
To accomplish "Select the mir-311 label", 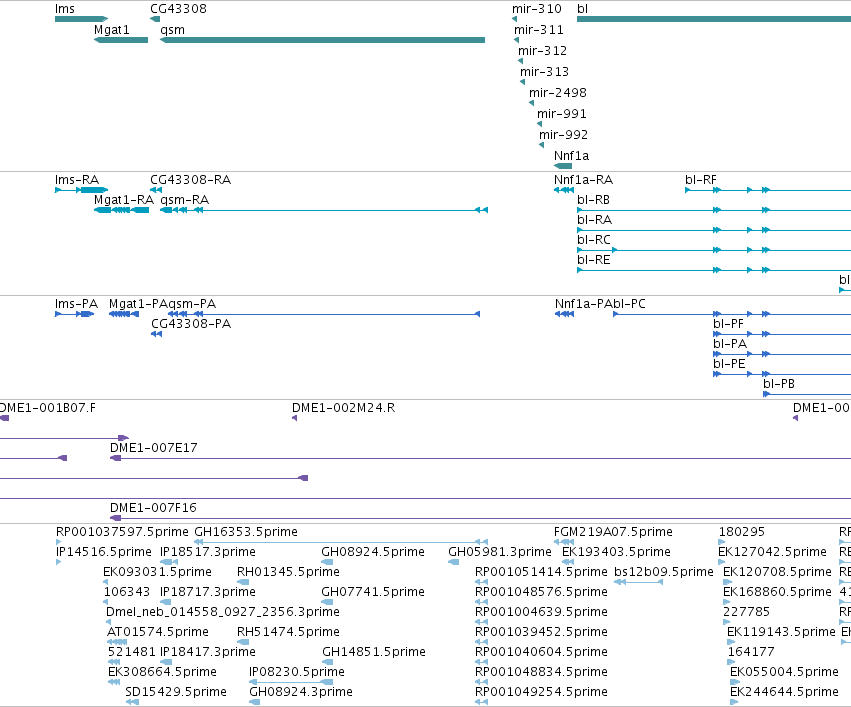I will [x=539, y=30].
